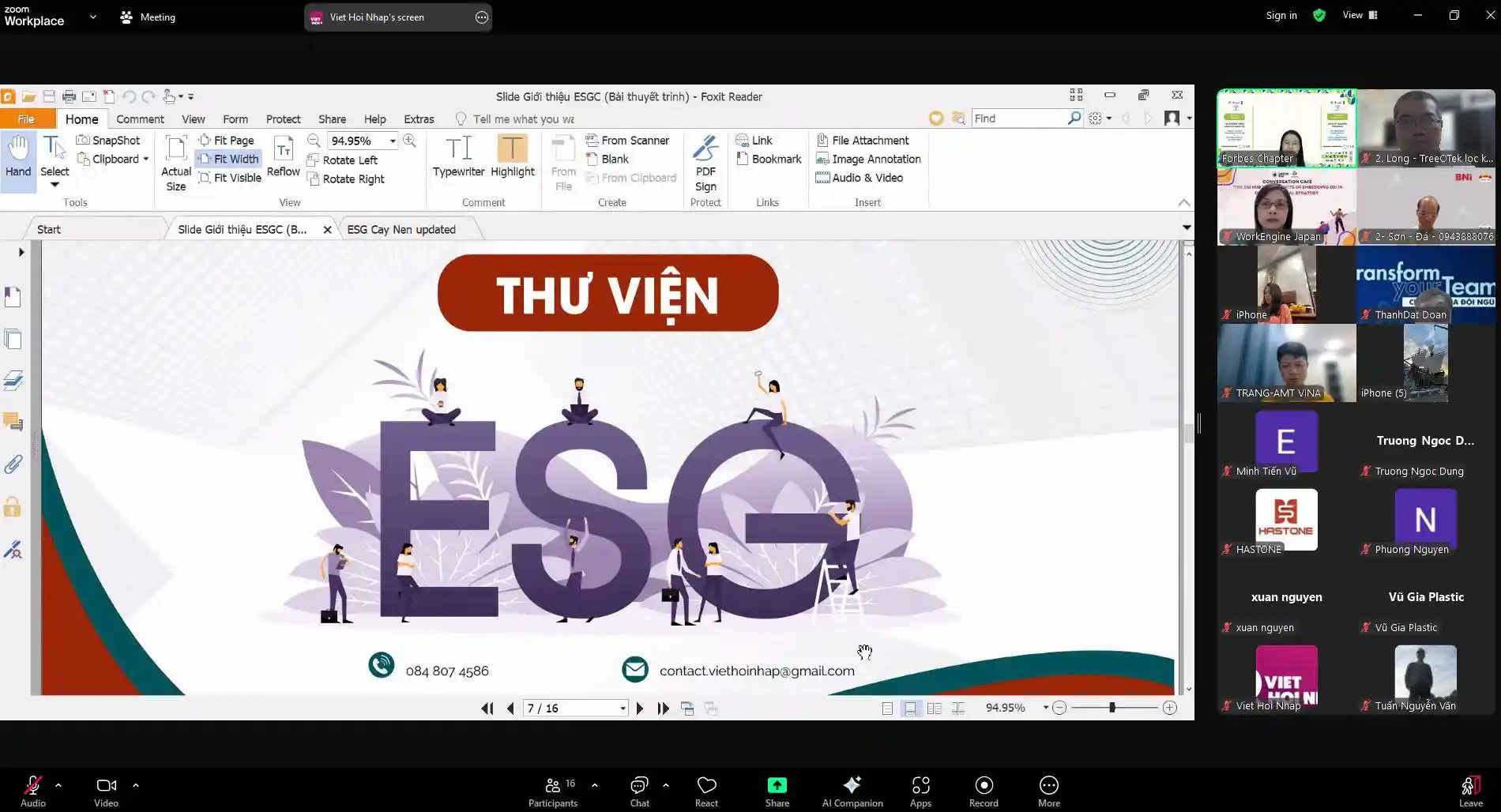Toggle Zoom video camera on
This screenshot has height=812, width=1501.
click(x=106, y=791)
